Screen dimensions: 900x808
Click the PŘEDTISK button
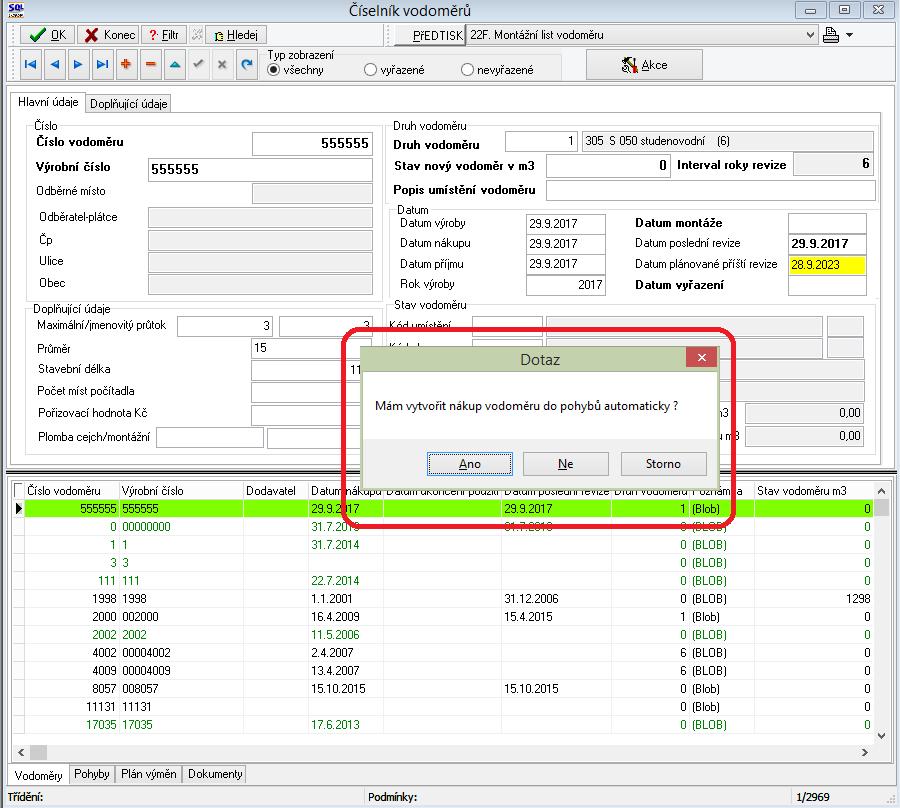point(430,36)
